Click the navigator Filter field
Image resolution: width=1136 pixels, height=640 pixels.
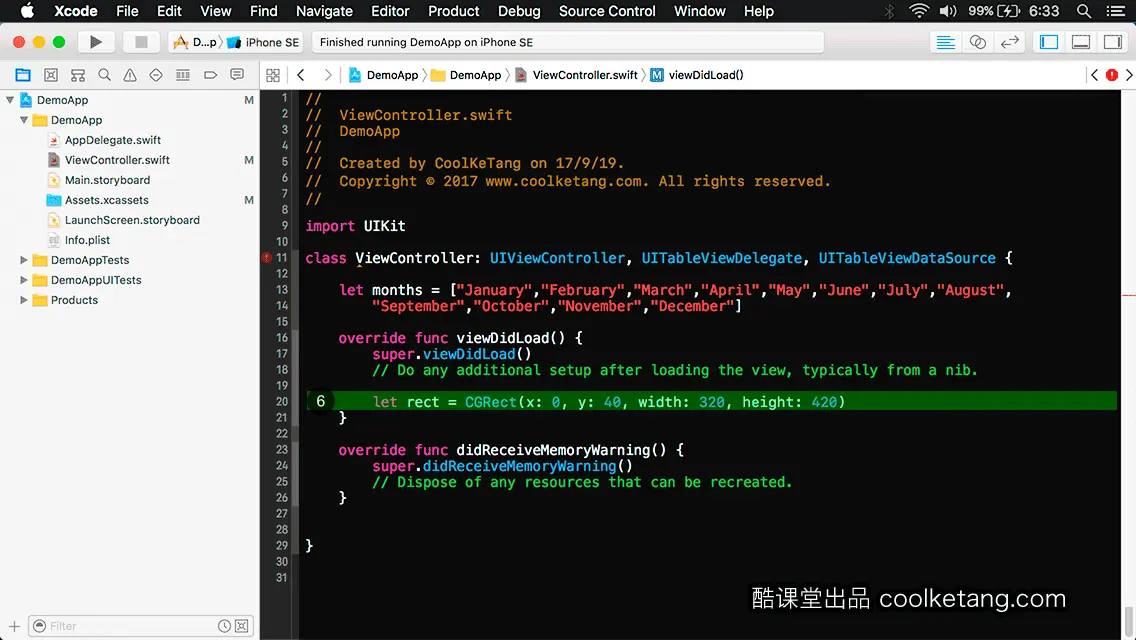click(x=141, y=626)
